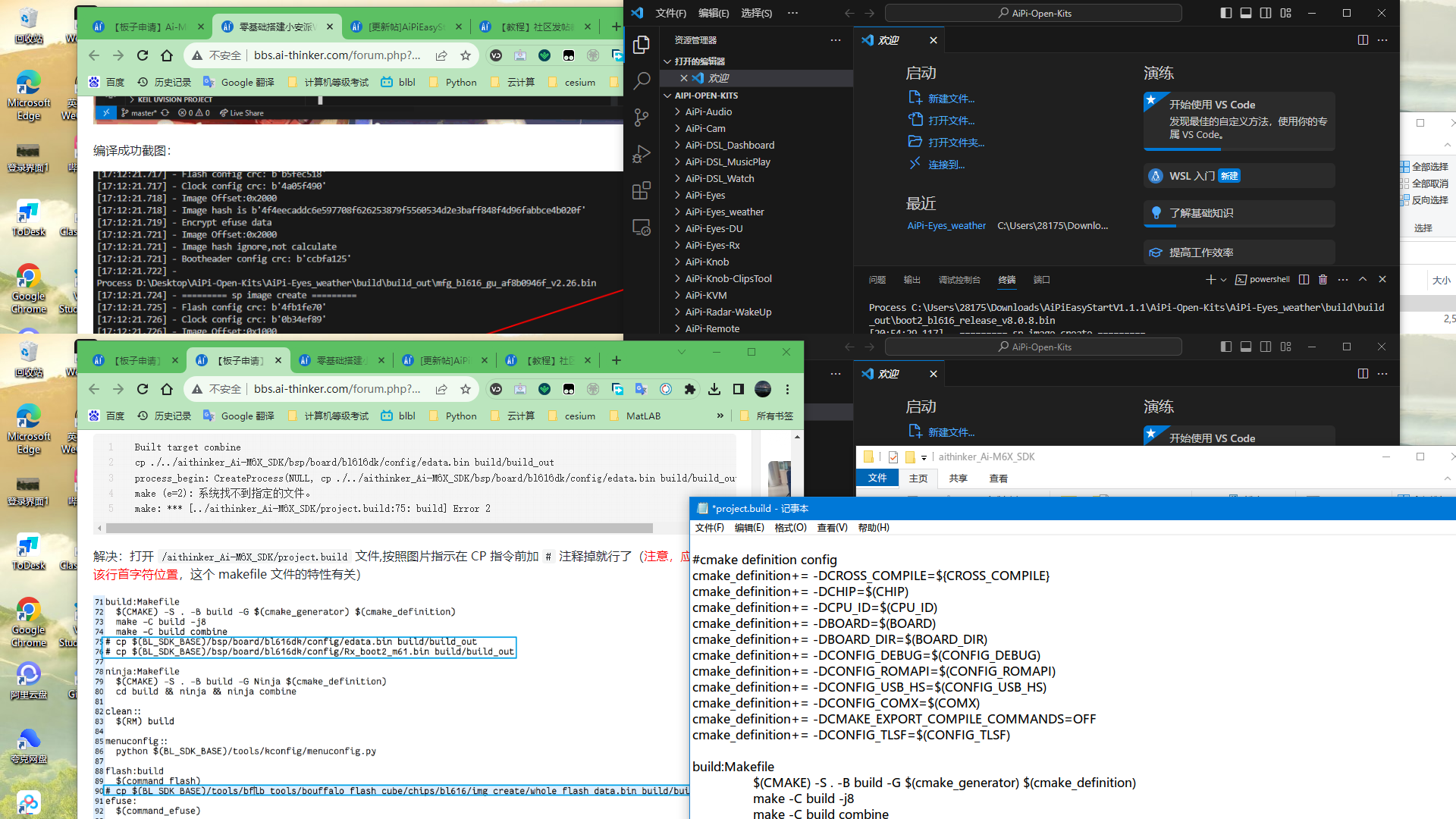Open the profile avatar in lower Chrome toolbar
Screen dimensions: 1456x819
763,389
